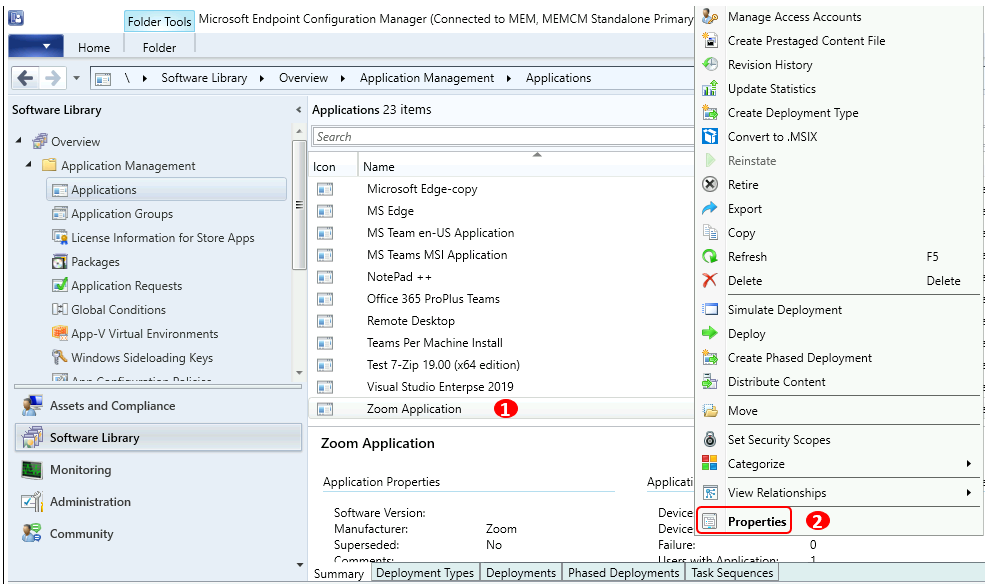
Task: Expand breadcrumb arrow after Application Management
Action: [509, 78]
